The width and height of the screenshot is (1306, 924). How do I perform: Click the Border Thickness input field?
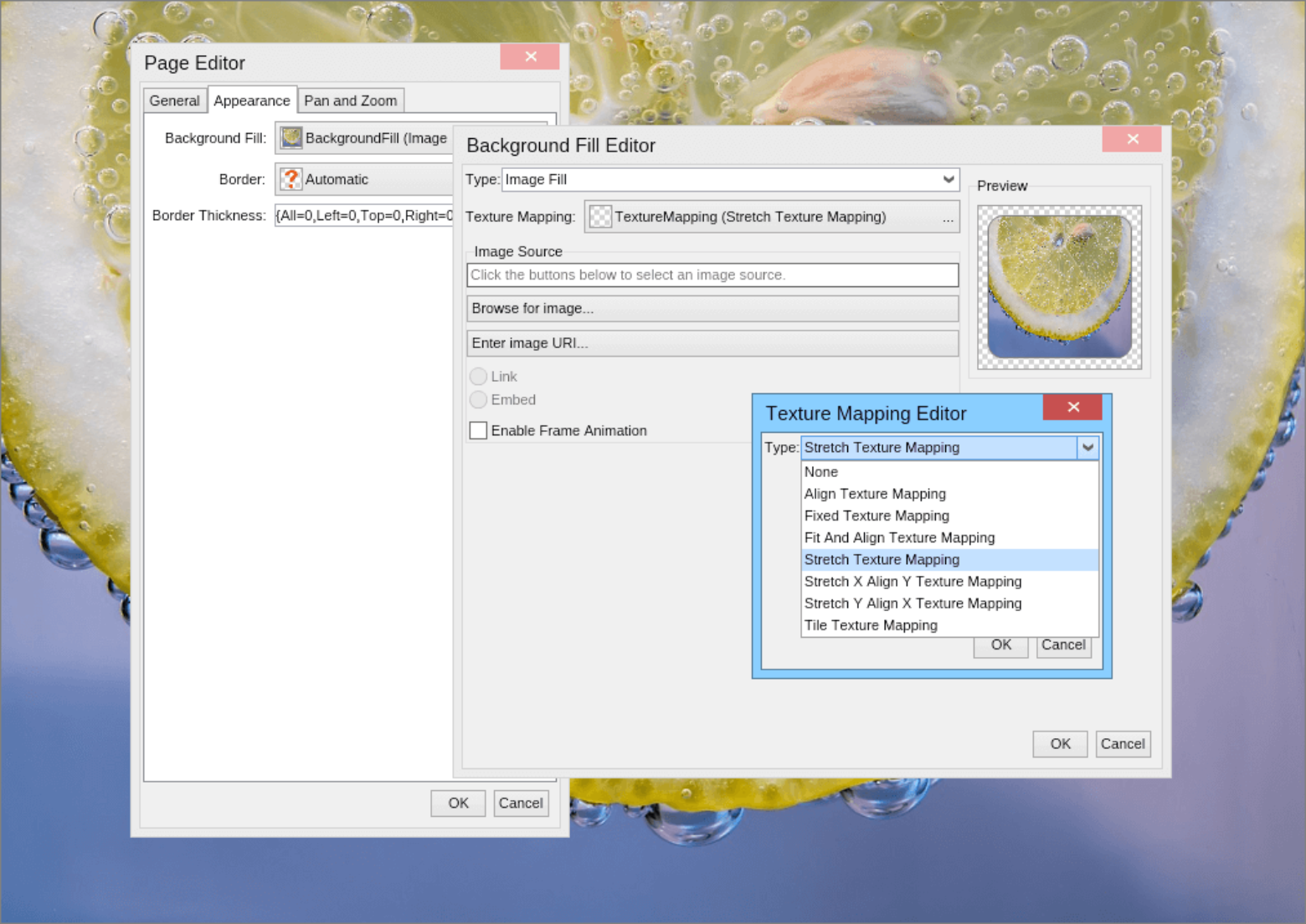click(x=363, y=216)
